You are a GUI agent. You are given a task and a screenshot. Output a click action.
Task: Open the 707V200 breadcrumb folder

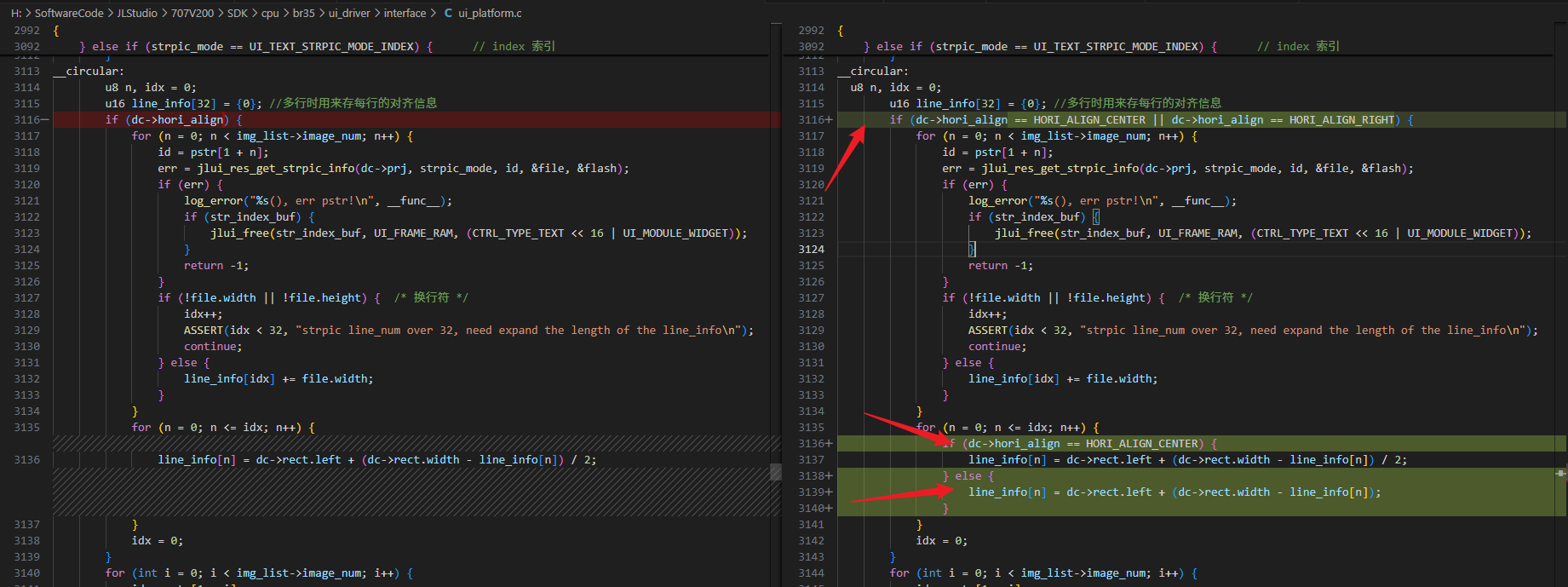coord(192,13)
